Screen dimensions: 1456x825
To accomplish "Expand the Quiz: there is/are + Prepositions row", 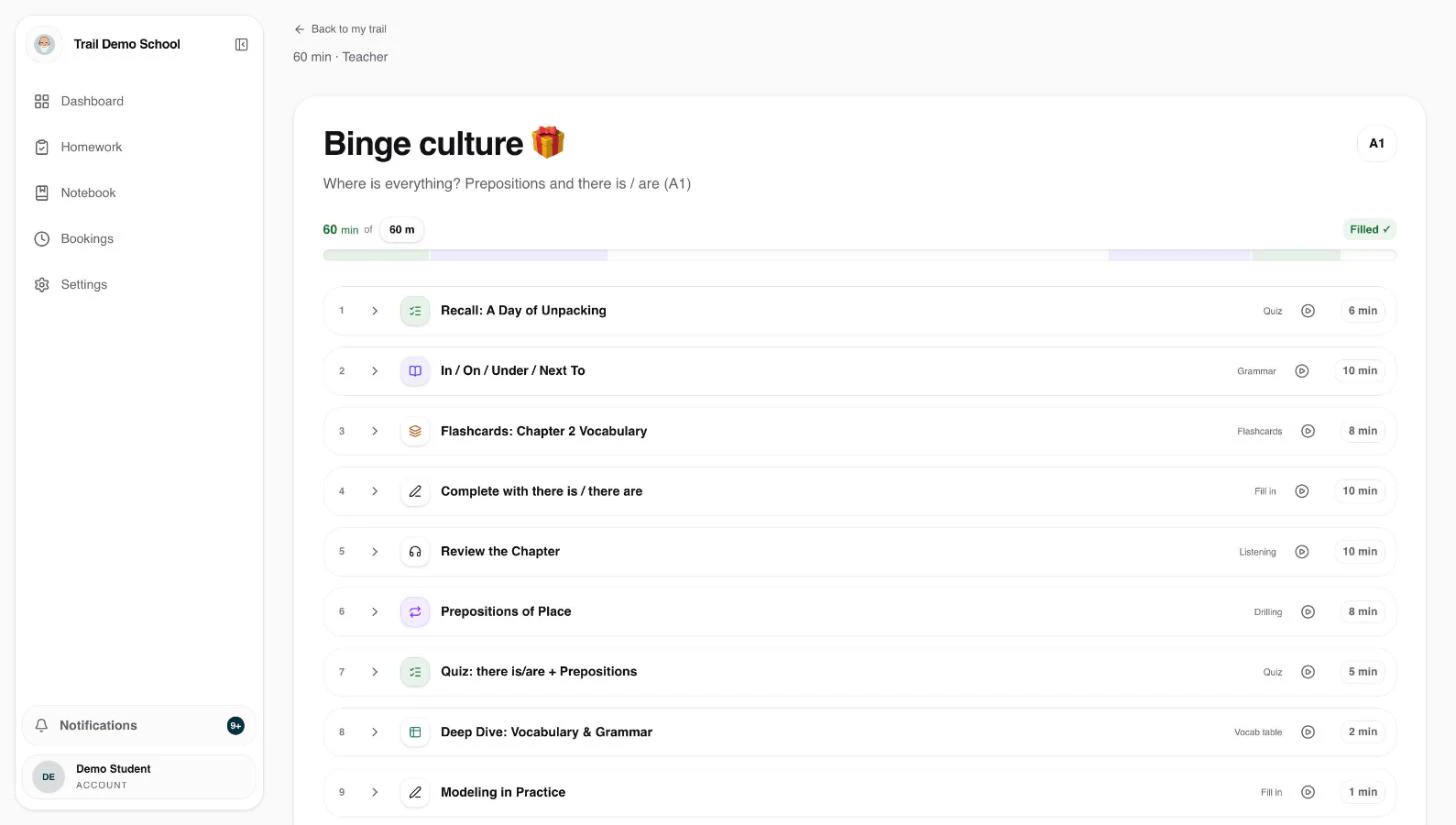I will pos(375,672).
